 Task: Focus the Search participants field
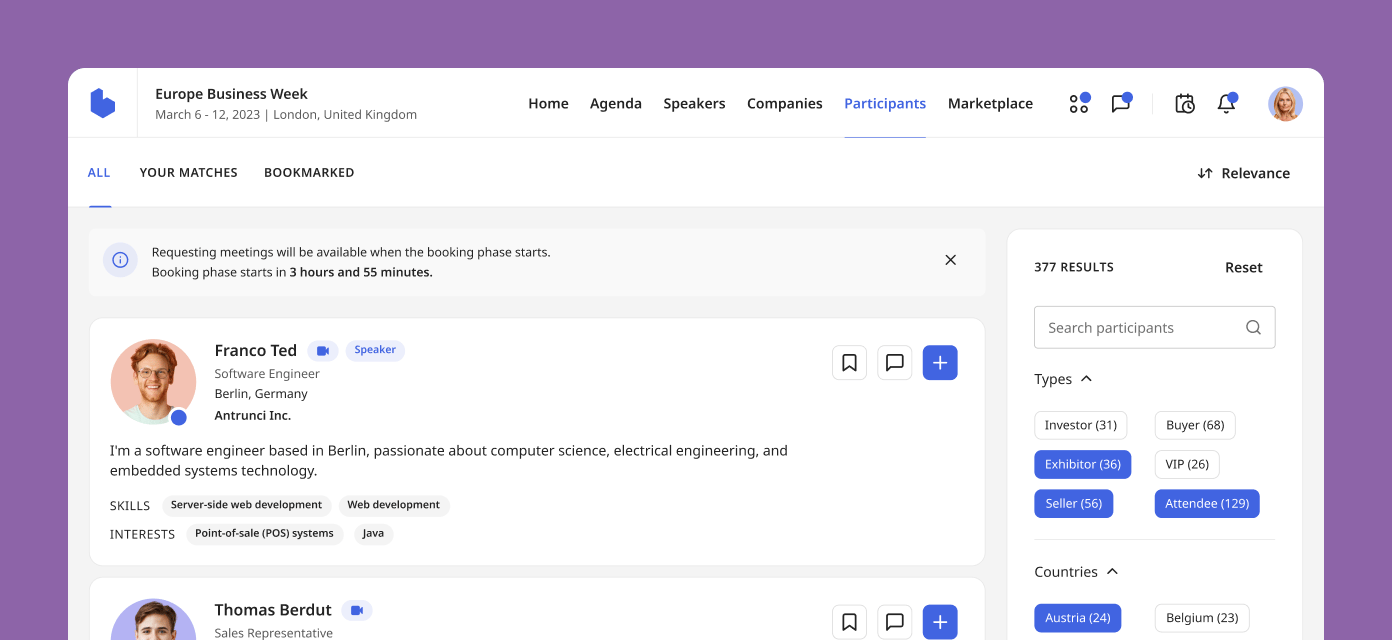[1154, 327]
